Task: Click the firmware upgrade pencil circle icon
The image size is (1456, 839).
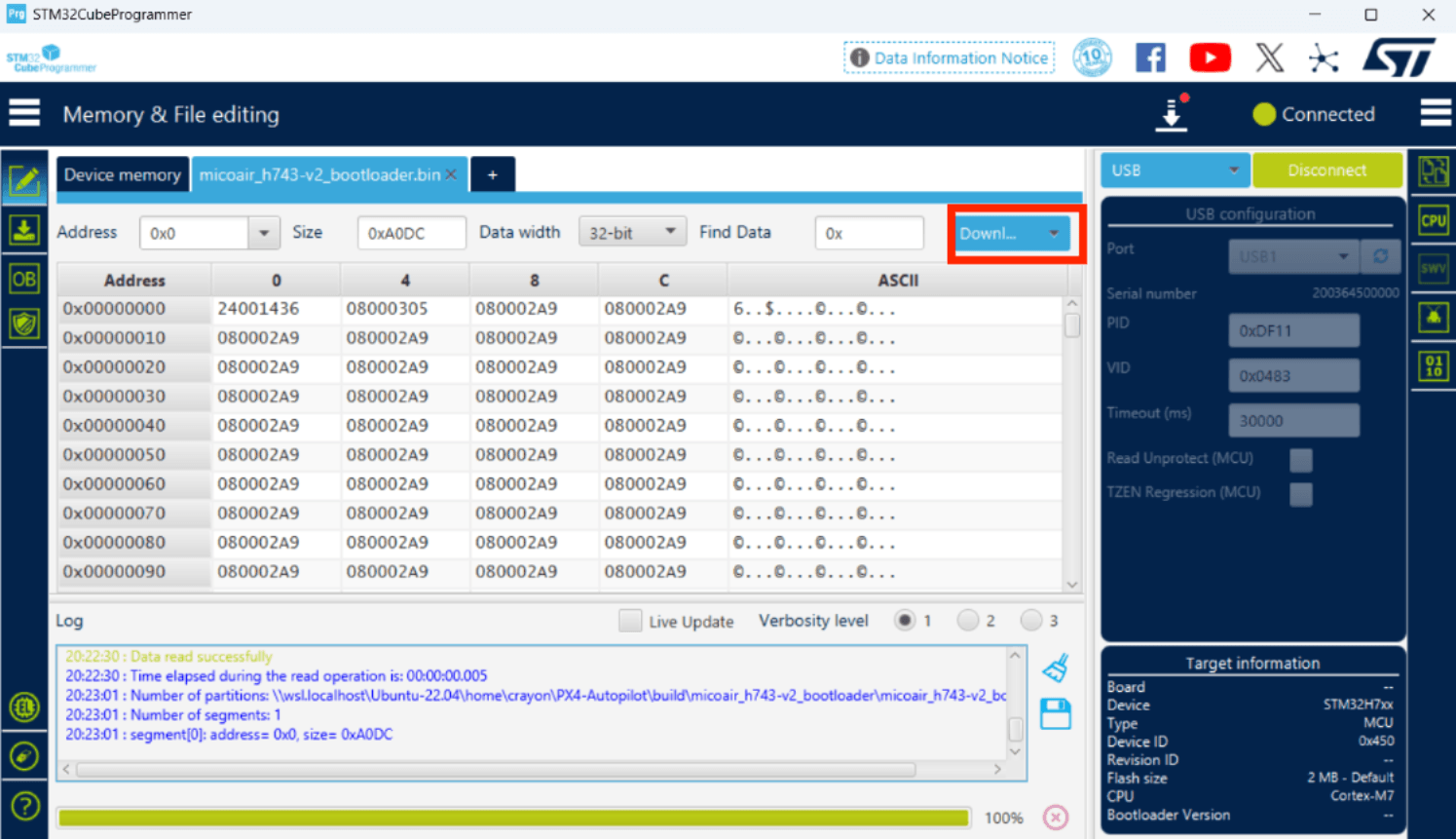Action: tap(24, 756)
